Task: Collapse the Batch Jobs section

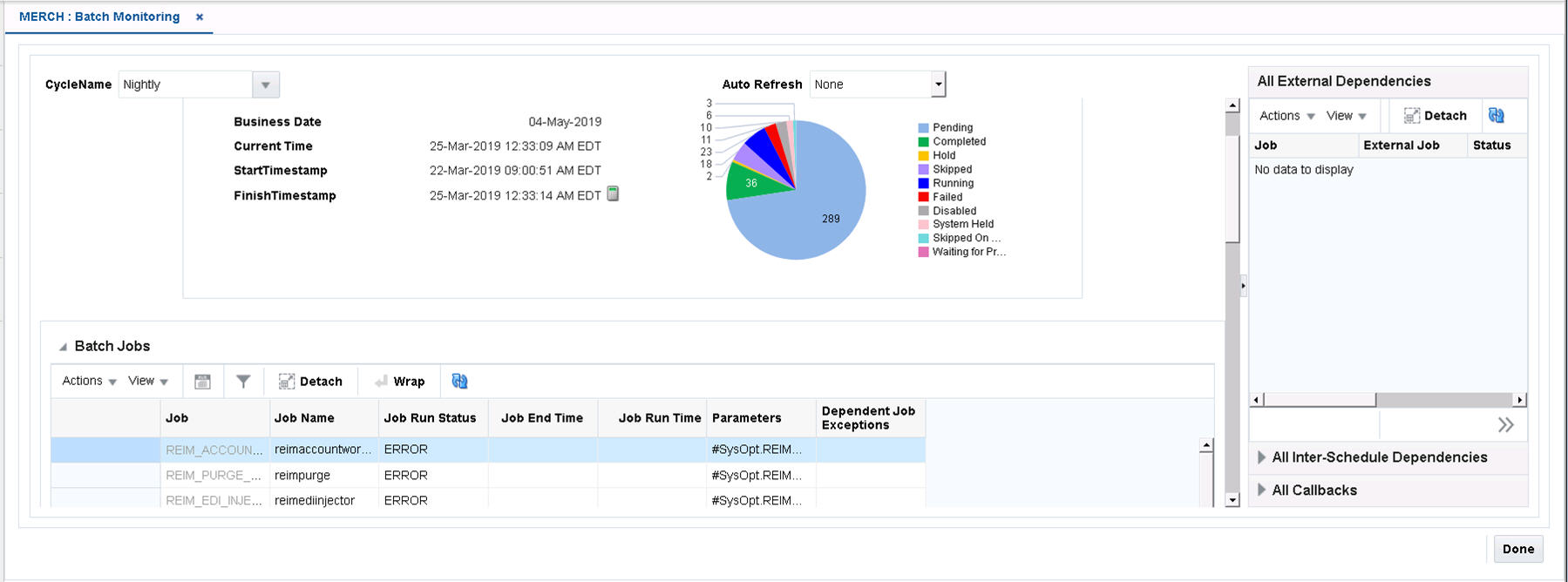Action: [x=63, y=347]
